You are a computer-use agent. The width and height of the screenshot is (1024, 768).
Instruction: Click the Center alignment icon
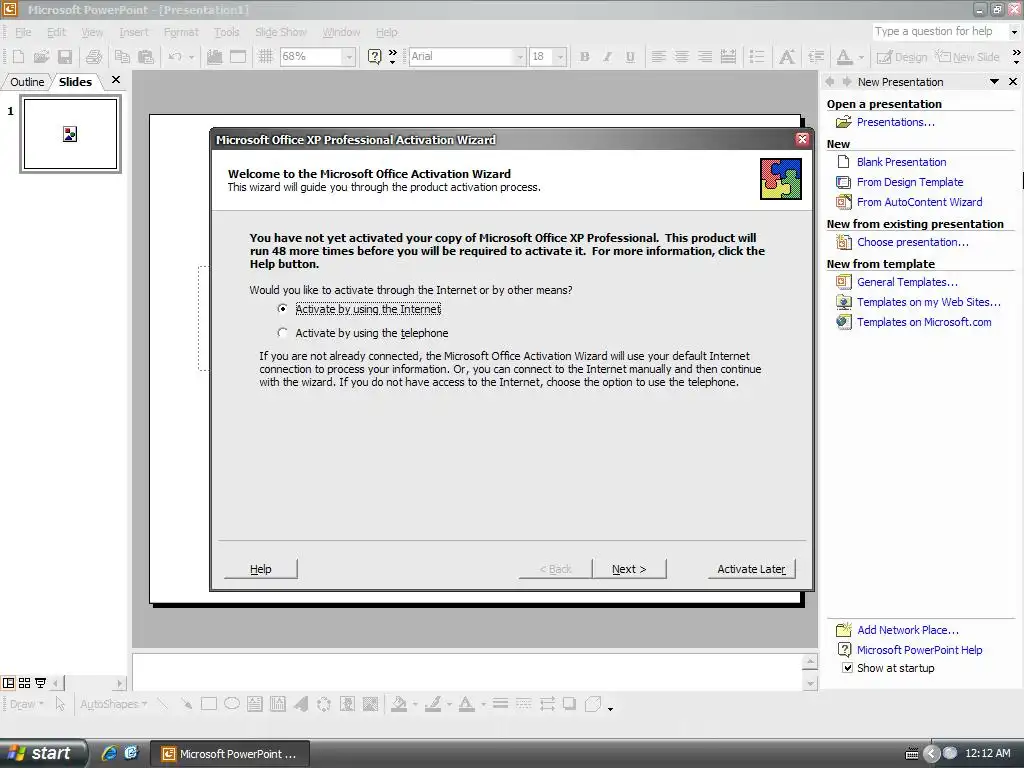681,57
